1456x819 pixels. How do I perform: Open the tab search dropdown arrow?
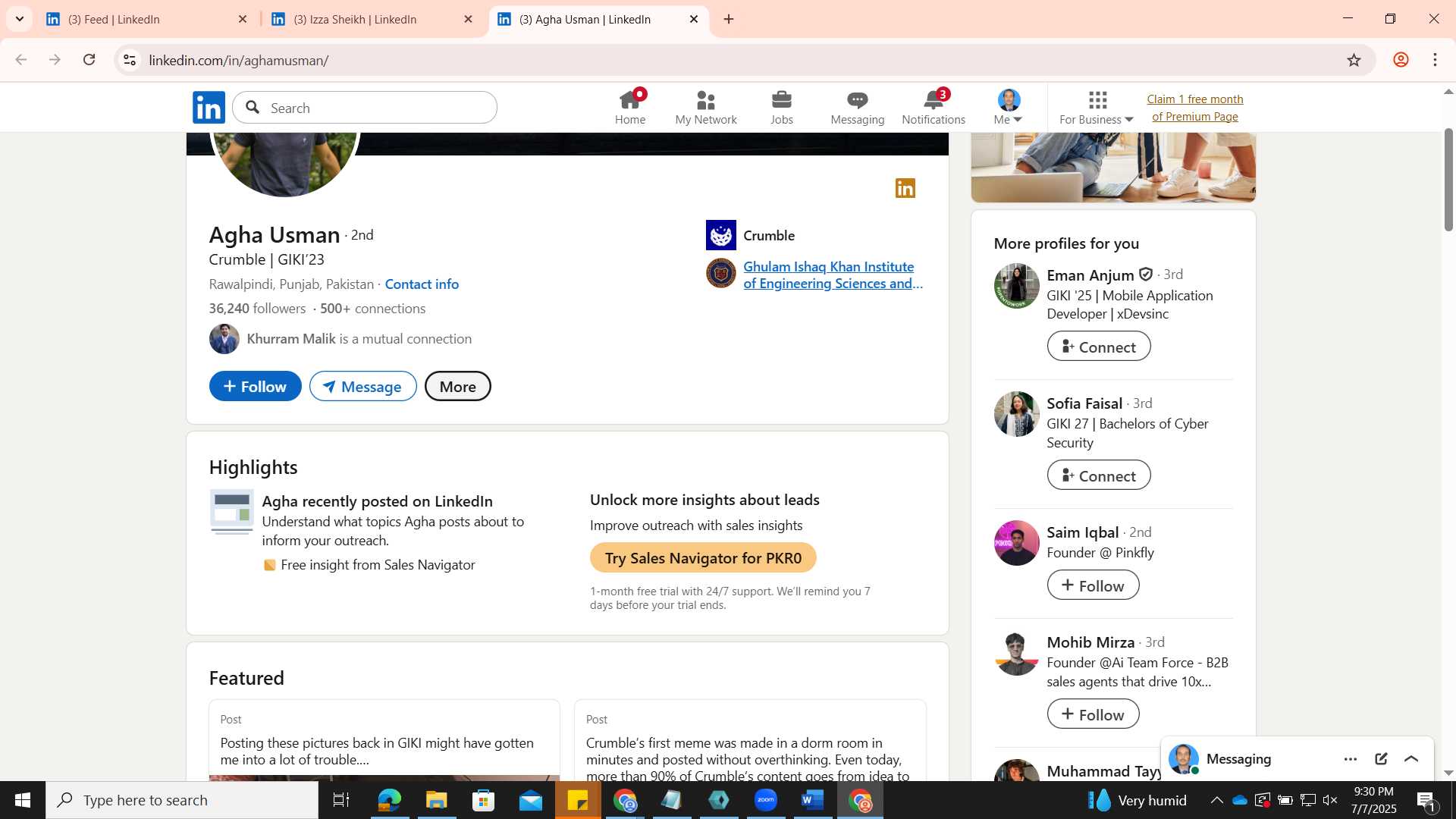pos(20,19)
